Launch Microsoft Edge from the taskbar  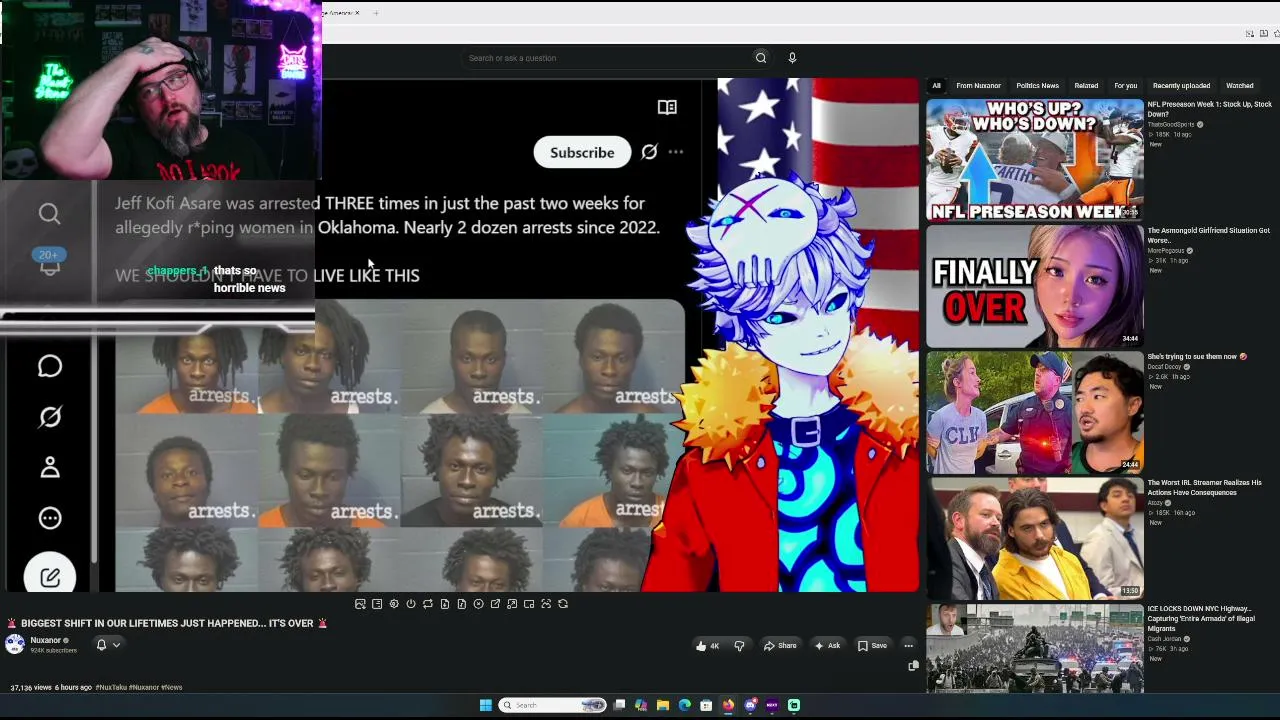[x=684, y=705]
